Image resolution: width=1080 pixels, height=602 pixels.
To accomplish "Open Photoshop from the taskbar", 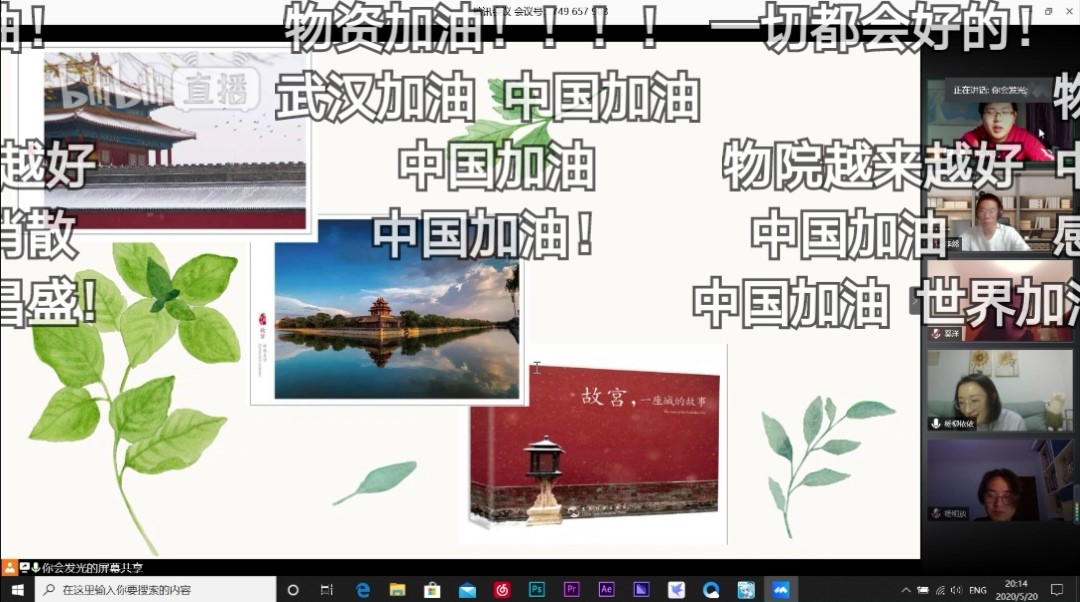I will [537, 590].
